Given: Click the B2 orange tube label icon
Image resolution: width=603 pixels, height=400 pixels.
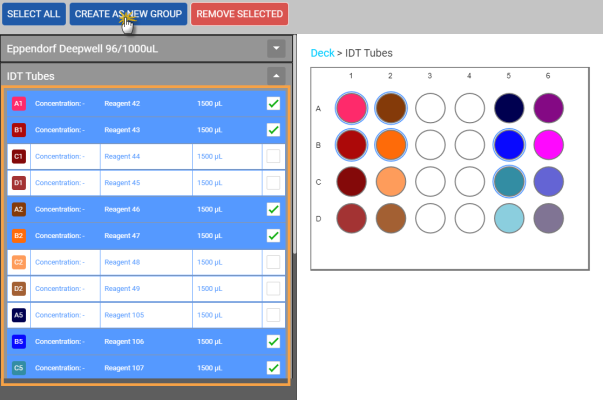Looking at the screenshot, I should click(18, 236).
